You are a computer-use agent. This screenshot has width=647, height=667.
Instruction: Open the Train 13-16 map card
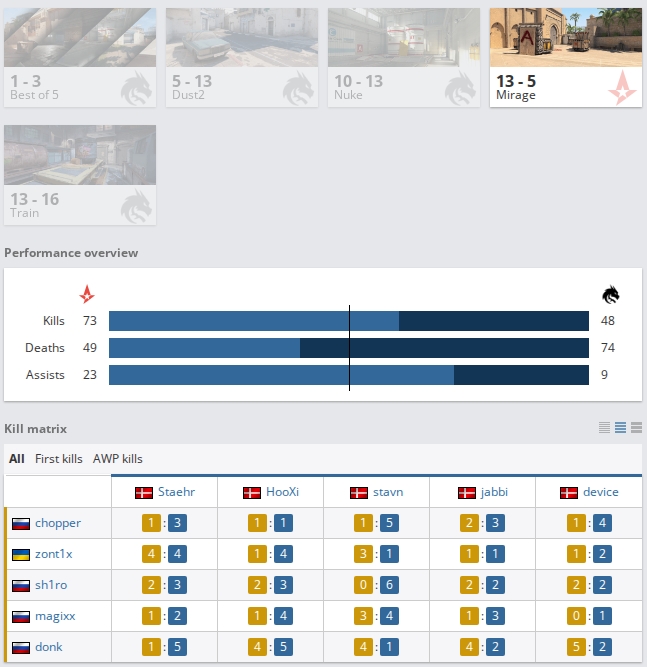[x=80, y=175]
